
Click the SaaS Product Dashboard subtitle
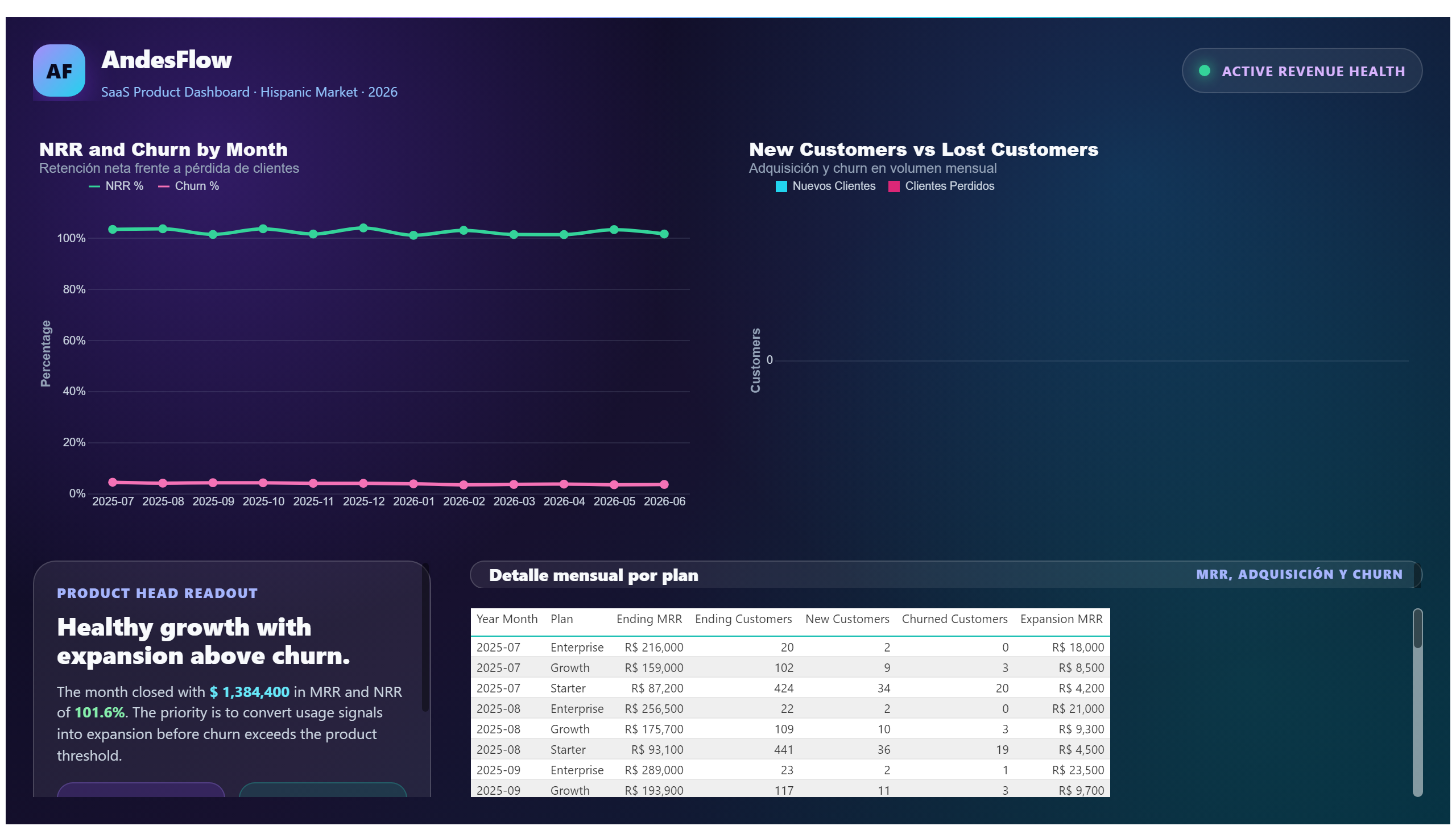[249, 92]
